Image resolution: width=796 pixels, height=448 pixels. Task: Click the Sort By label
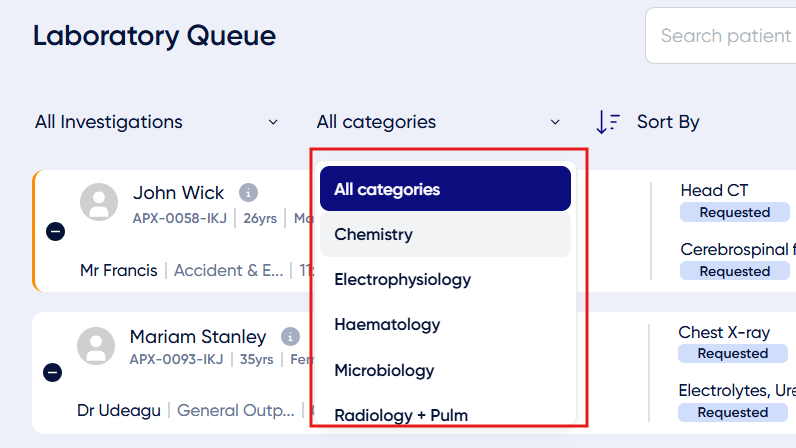[x=668, y=122]
